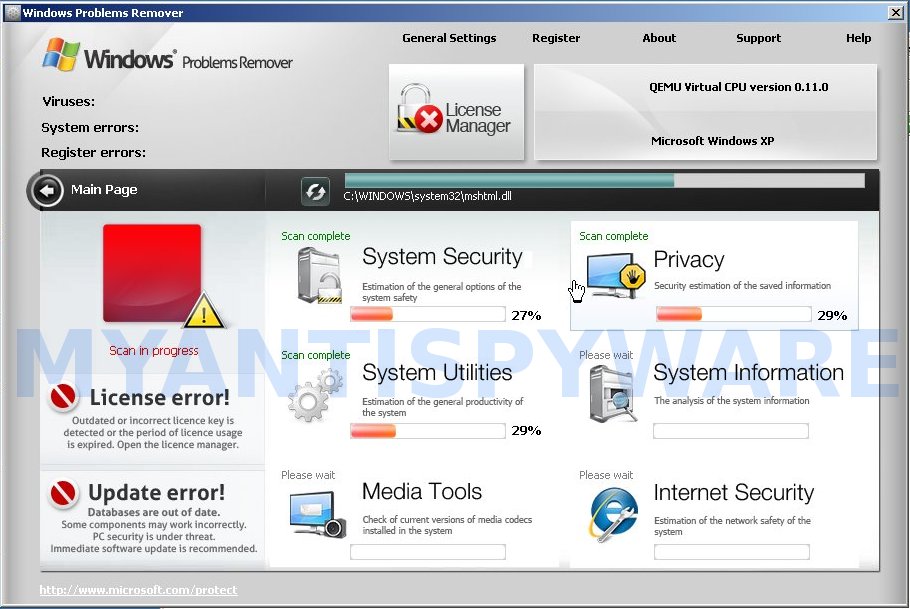Click the Privacy monitor hand icon

point(615,275)
